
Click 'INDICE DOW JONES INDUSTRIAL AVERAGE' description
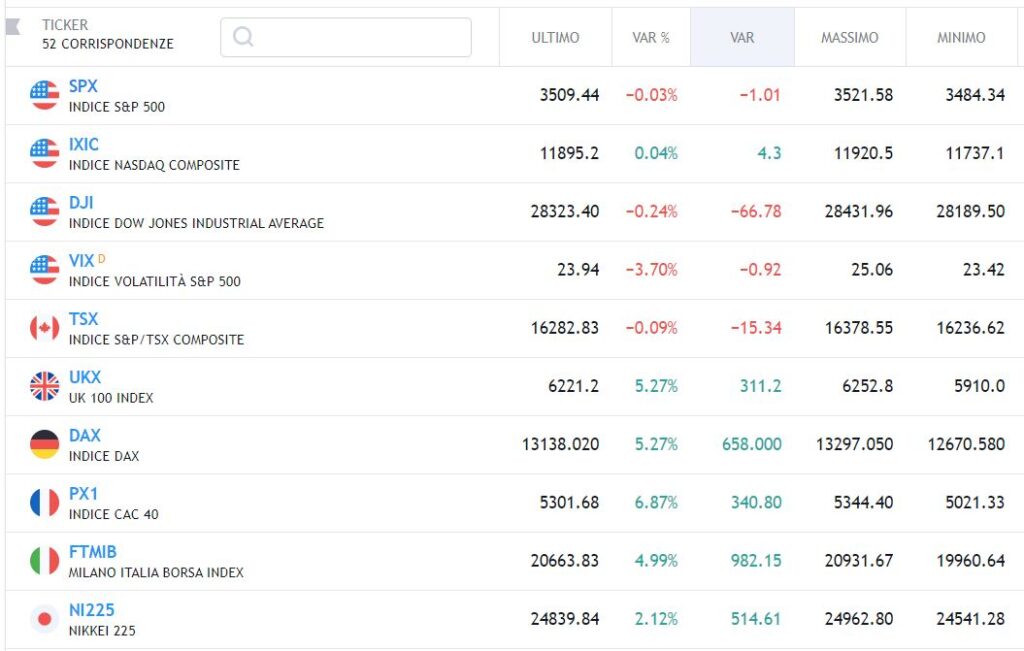(196, 223)
